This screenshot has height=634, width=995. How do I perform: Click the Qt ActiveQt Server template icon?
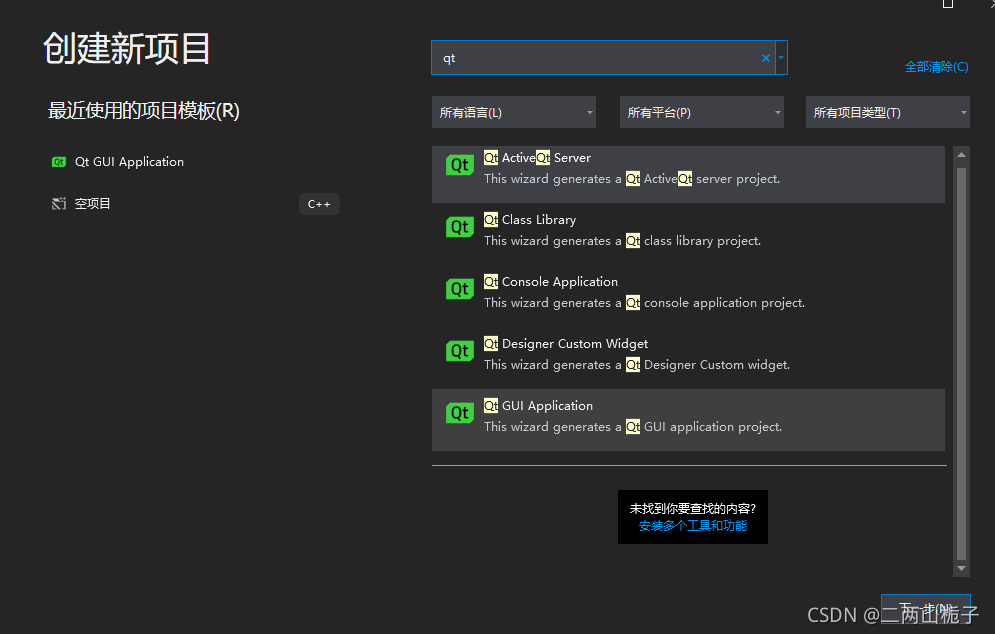click(x=459, y=165)
